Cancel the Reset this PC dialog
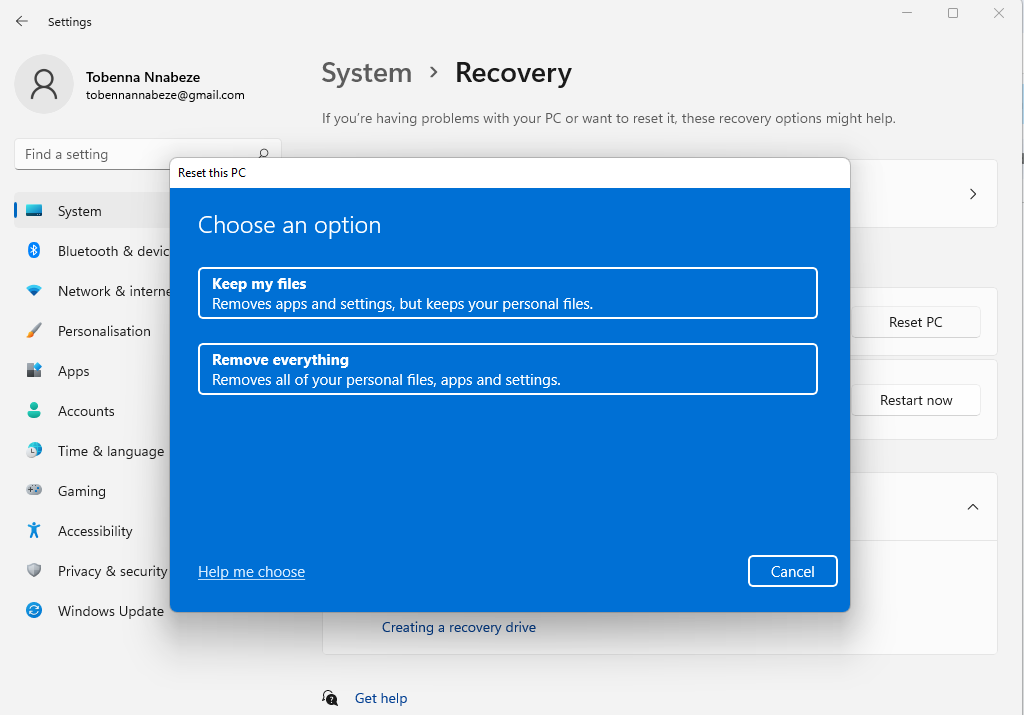1024x715 pixels. [x=792, y=571]
